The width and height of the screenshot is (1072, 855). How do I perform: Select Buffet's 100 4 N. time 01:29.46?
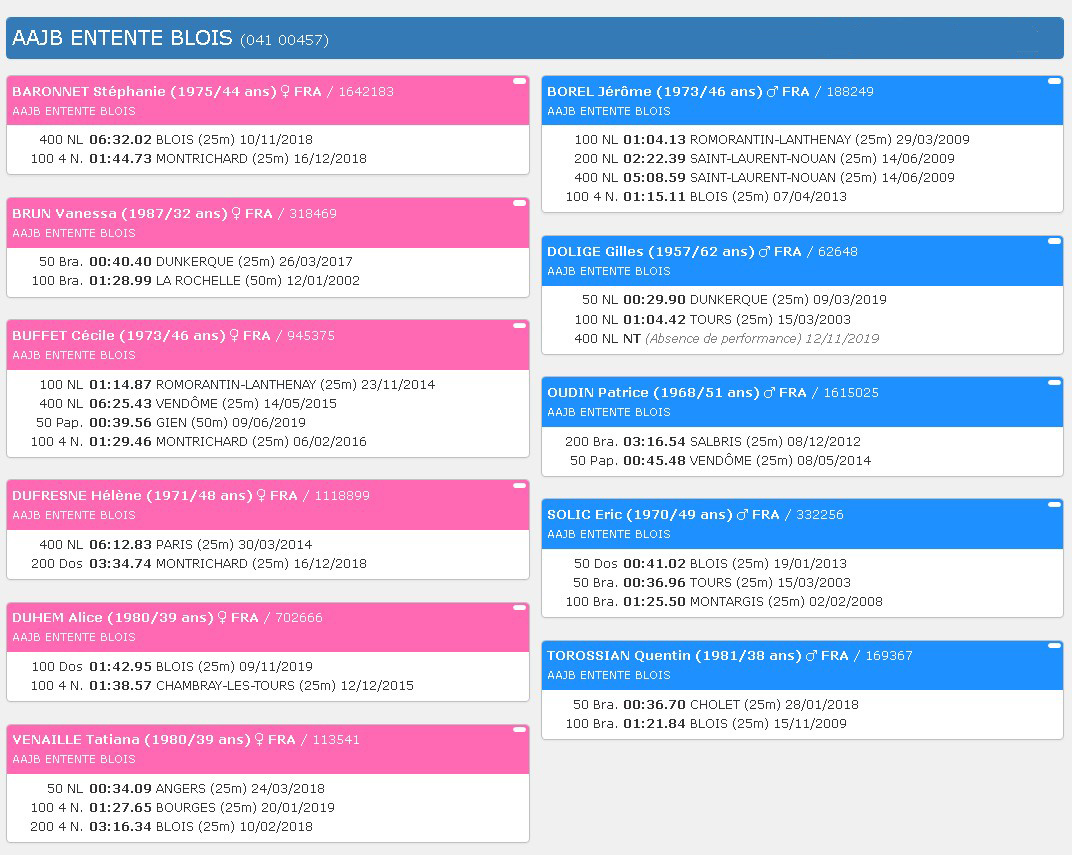pyautogui.click(x=120, y=442)
